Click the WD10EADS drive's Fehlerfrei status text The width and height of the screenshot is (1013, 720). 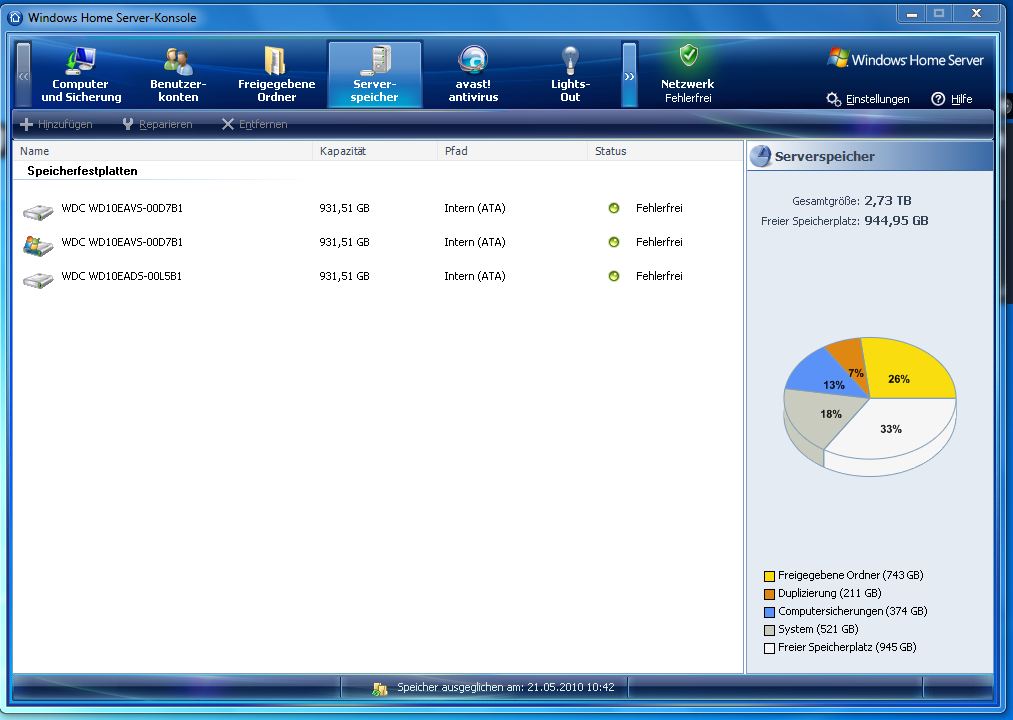[659, 276]
